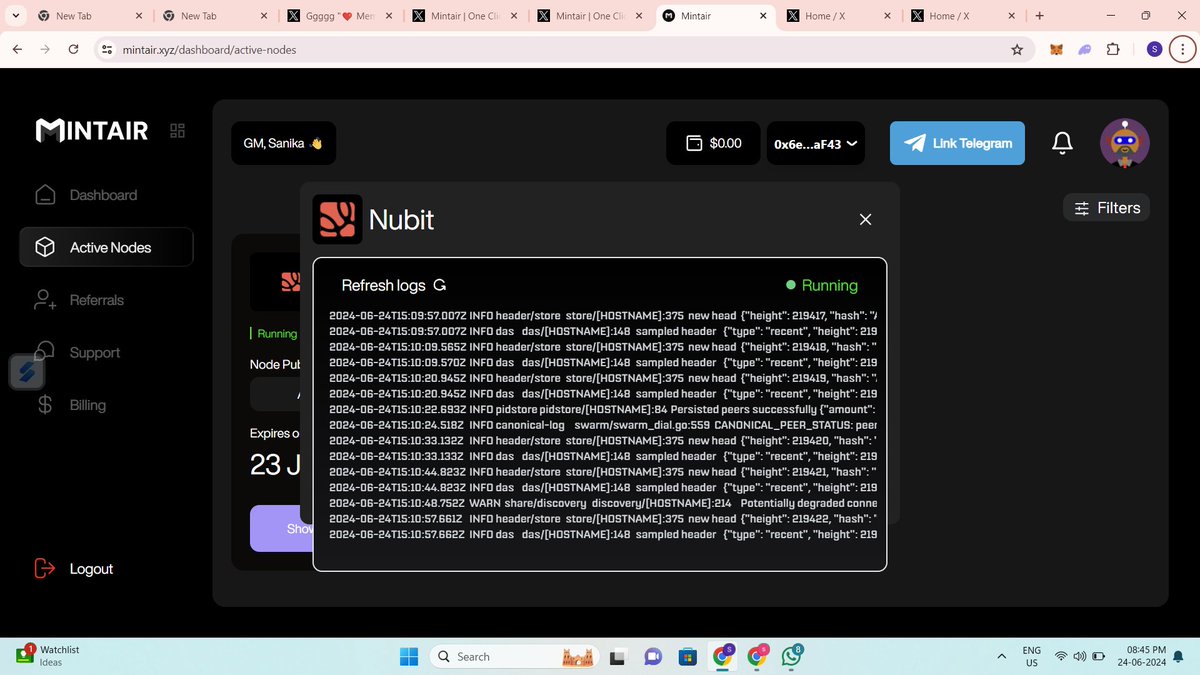Viewport: 1200px width, 675px height.
Task: Open Microsoft Store from taskbar
Action: tap(687, 657)
